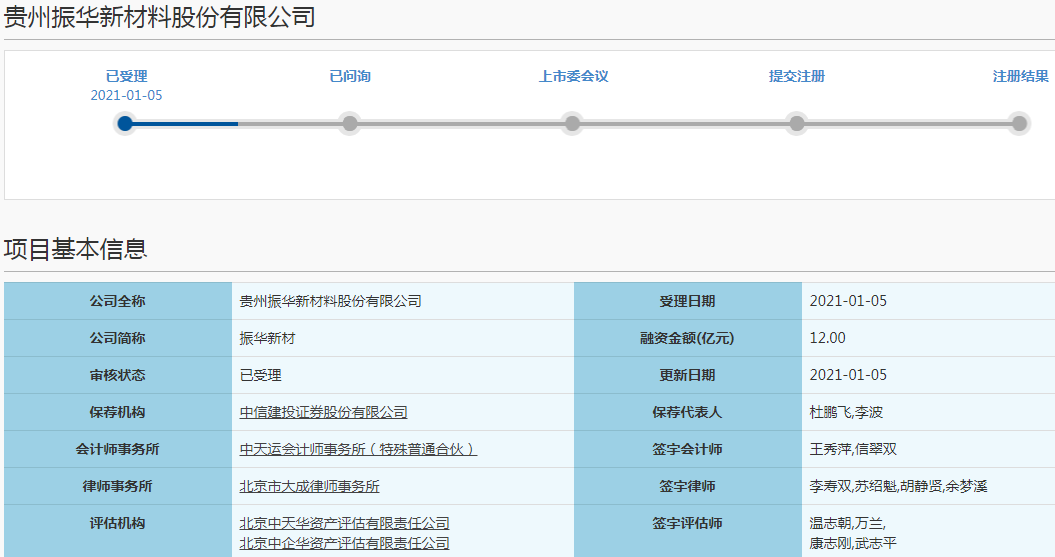Click the filled blue 已受理 timeline node
The height and width of the screenshot is (557, 1055).
[125, 124]
